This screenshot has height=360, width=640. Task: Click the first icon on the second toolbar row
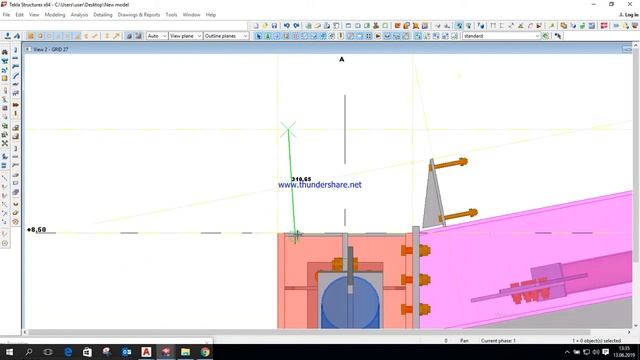pyautogui.click(x=7, y=36)
